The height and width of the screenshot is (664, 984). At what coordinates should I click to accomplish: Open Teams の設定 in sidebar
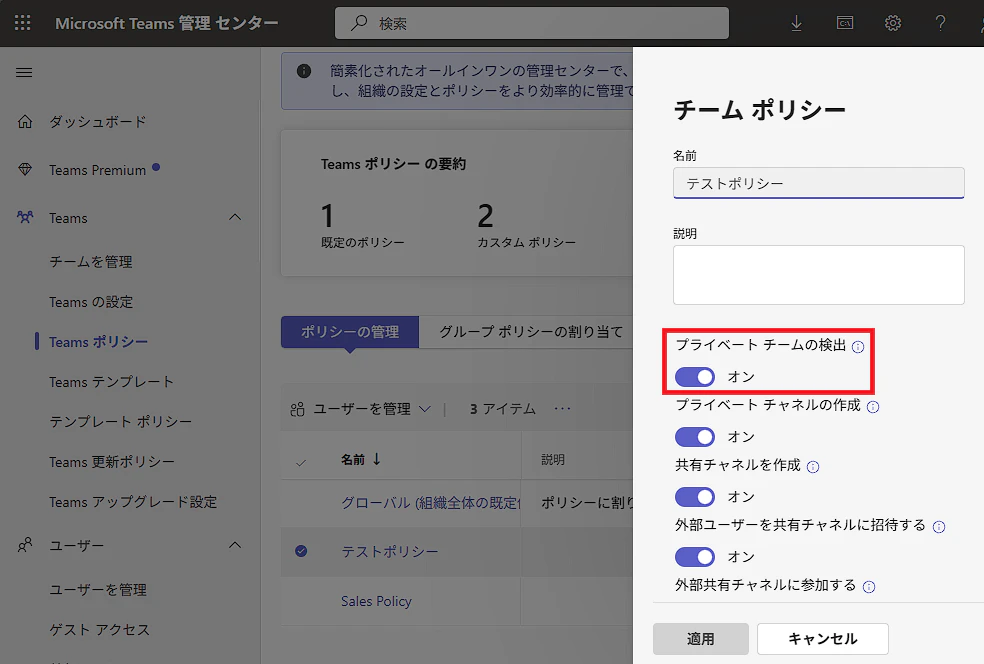pyautogui.click(x=91, y=302)
